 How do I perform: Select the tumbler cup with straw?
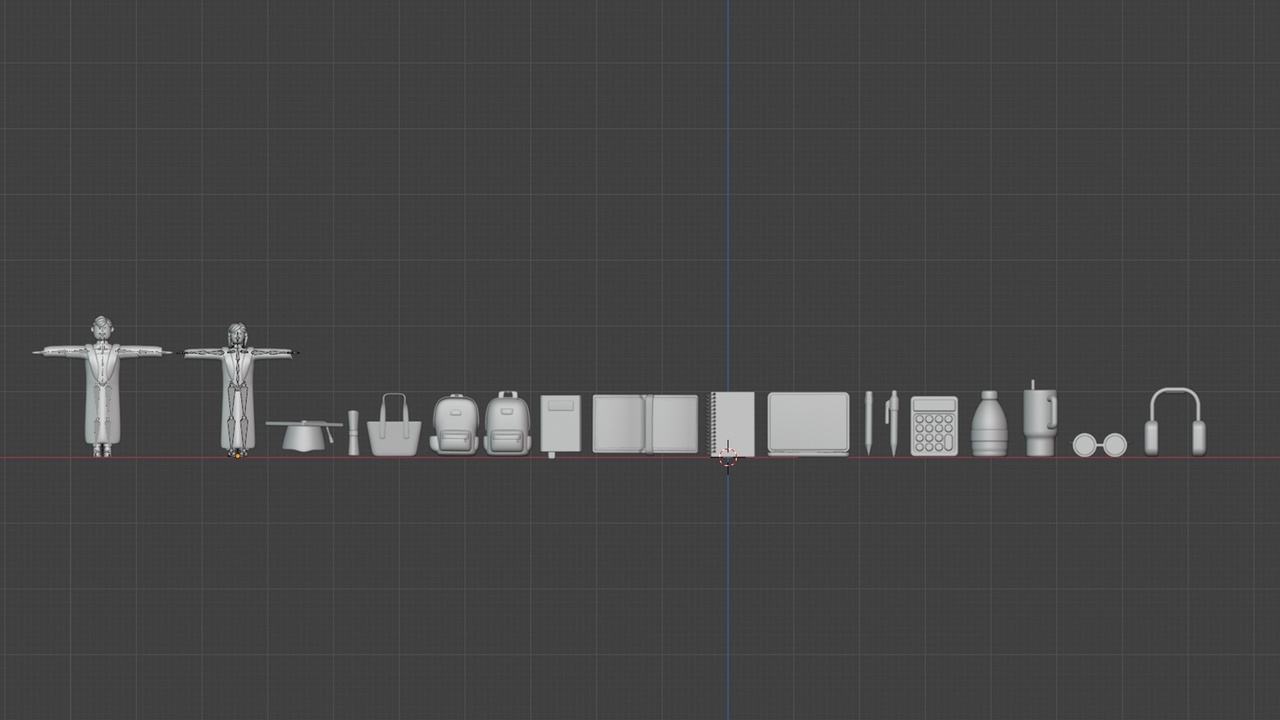pyautogui.click(x=1039, y=419)
